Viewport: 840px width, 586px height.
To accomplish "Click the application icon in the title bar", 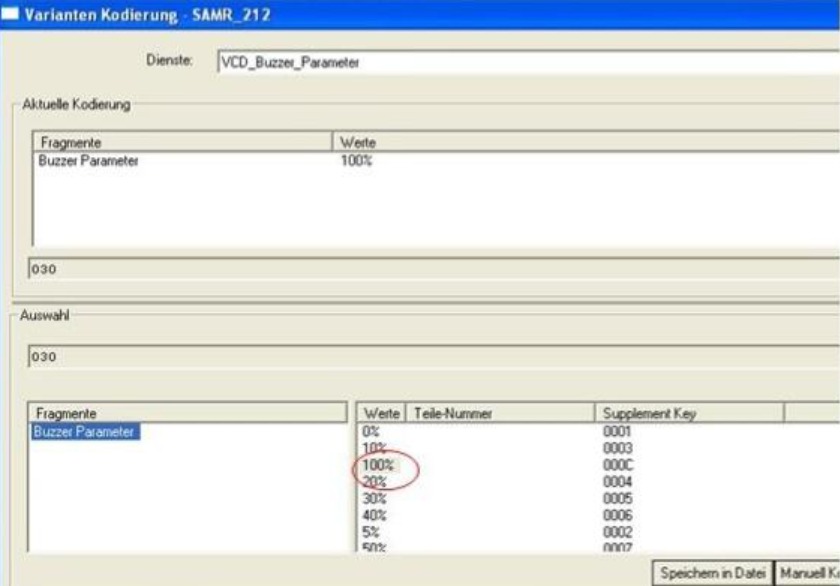I will pos(12,13).
